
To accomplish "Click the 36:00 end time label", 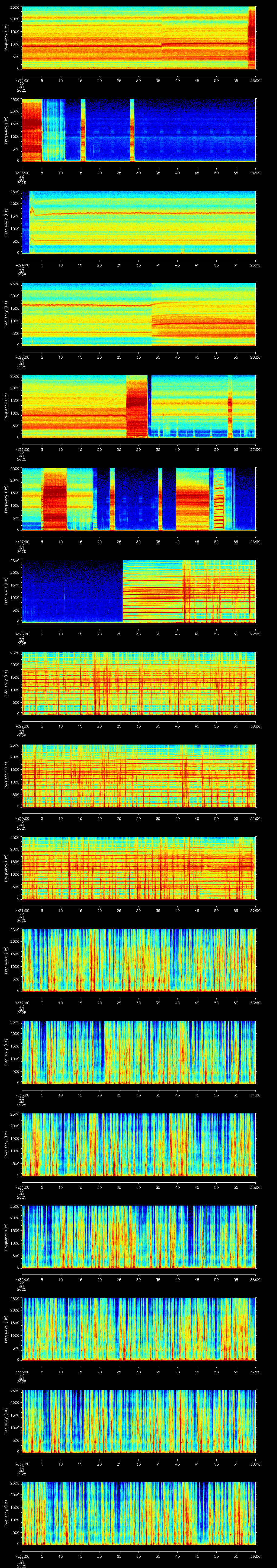I will coord(255,1279).
